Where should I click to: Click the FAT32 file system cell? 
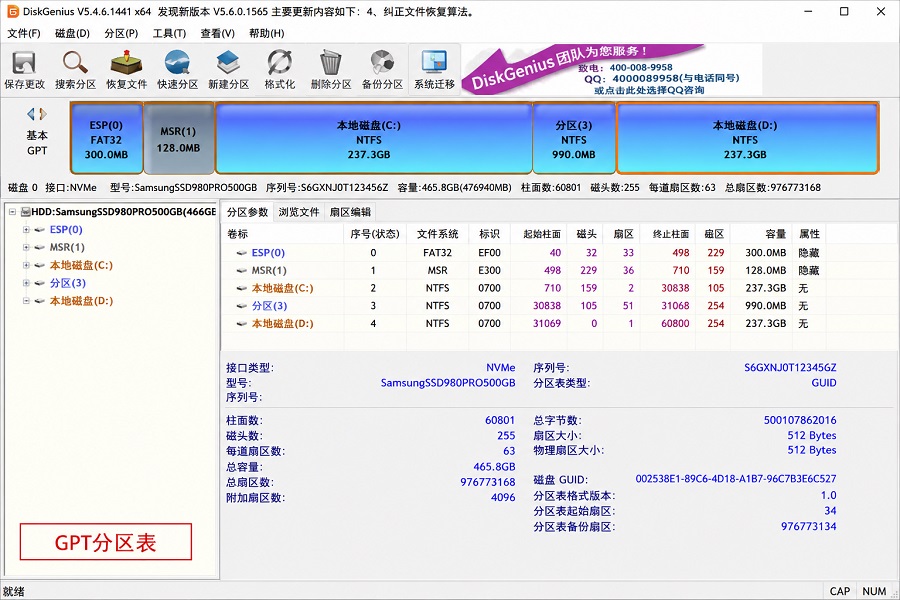tap(437, 253)
